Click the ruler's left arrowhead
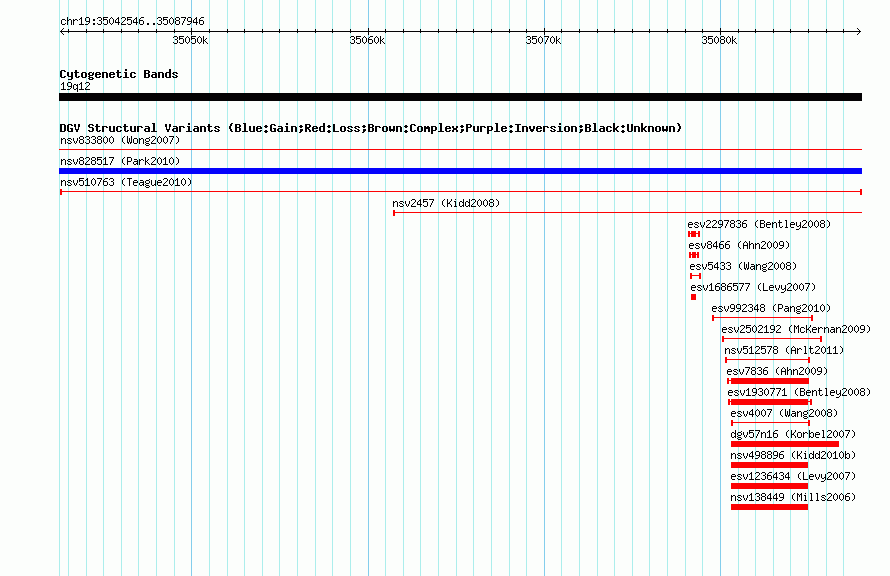 pos(62,31)
